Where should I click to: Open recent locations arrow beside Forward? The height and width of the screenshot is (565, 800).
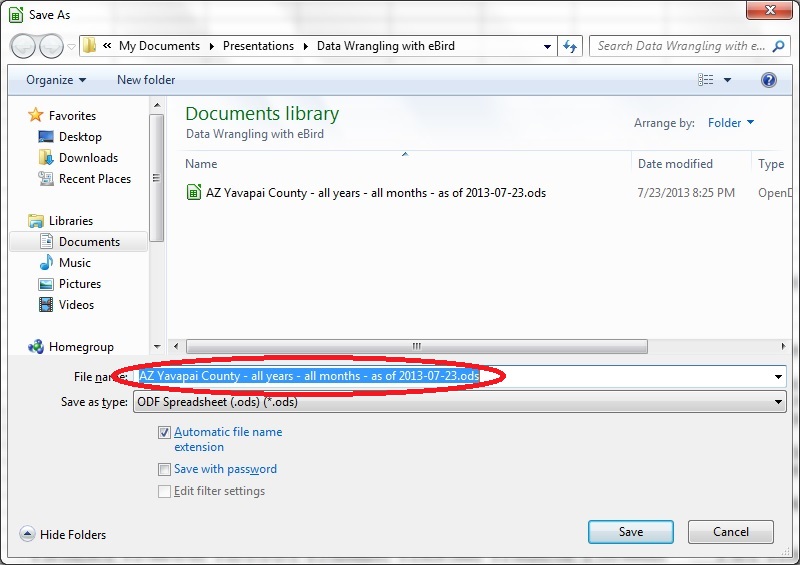pos(71,46)
